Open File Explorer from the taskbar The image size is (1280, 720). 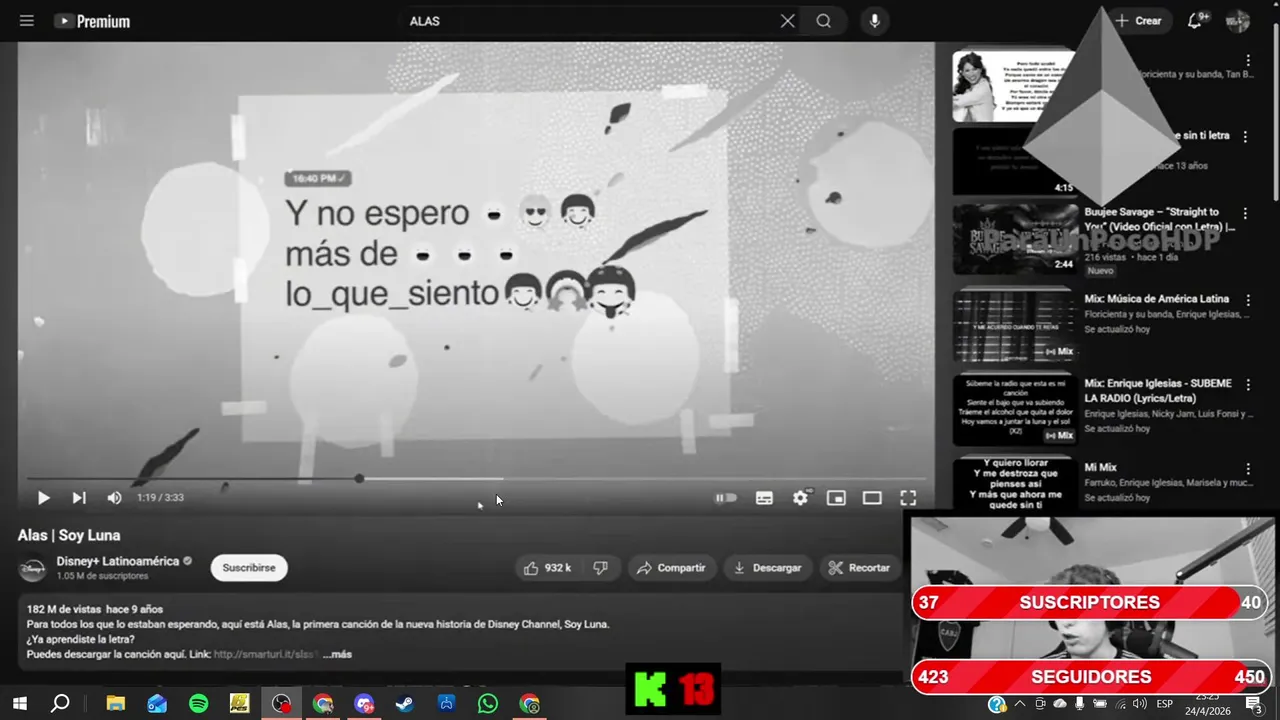point(115,704)
